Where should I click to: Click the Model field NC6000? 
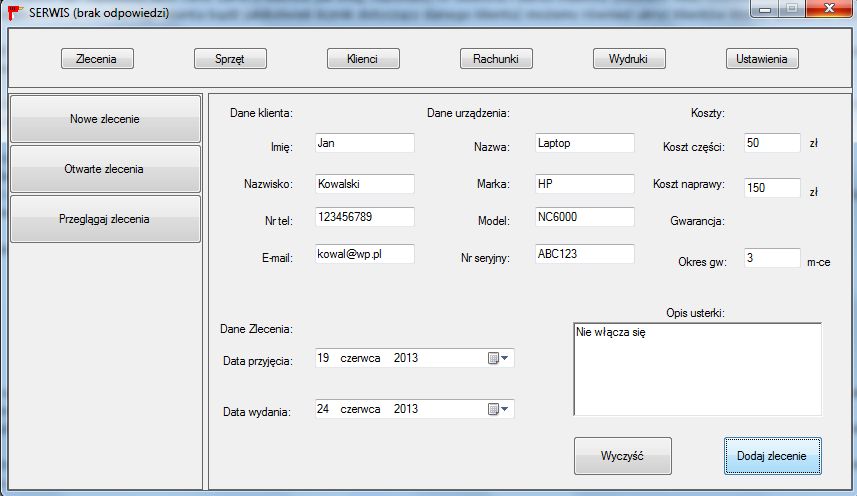pyautogui.click(x=585, y=217)
